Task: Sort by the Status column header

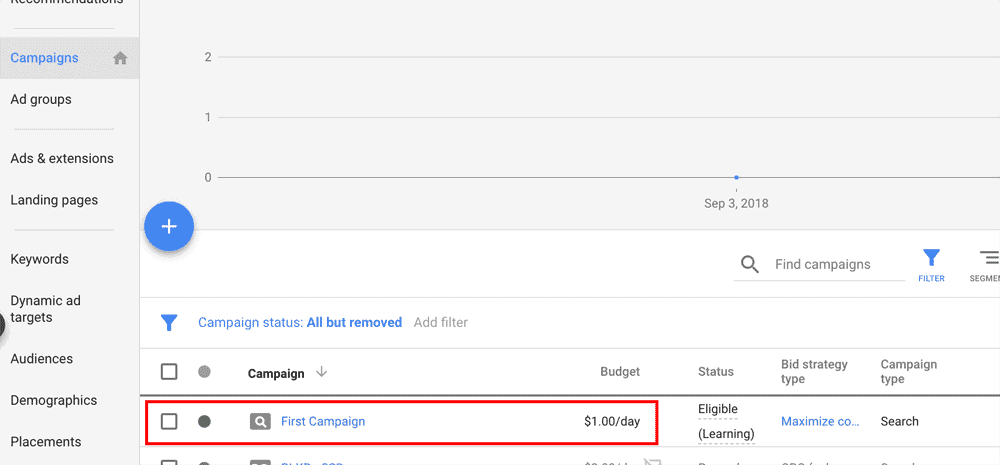Action: click(x=716, y=372)
